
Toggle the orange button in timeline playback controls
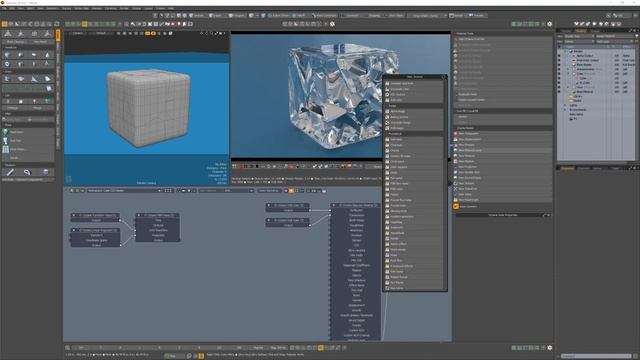click(x=321, y=348)
